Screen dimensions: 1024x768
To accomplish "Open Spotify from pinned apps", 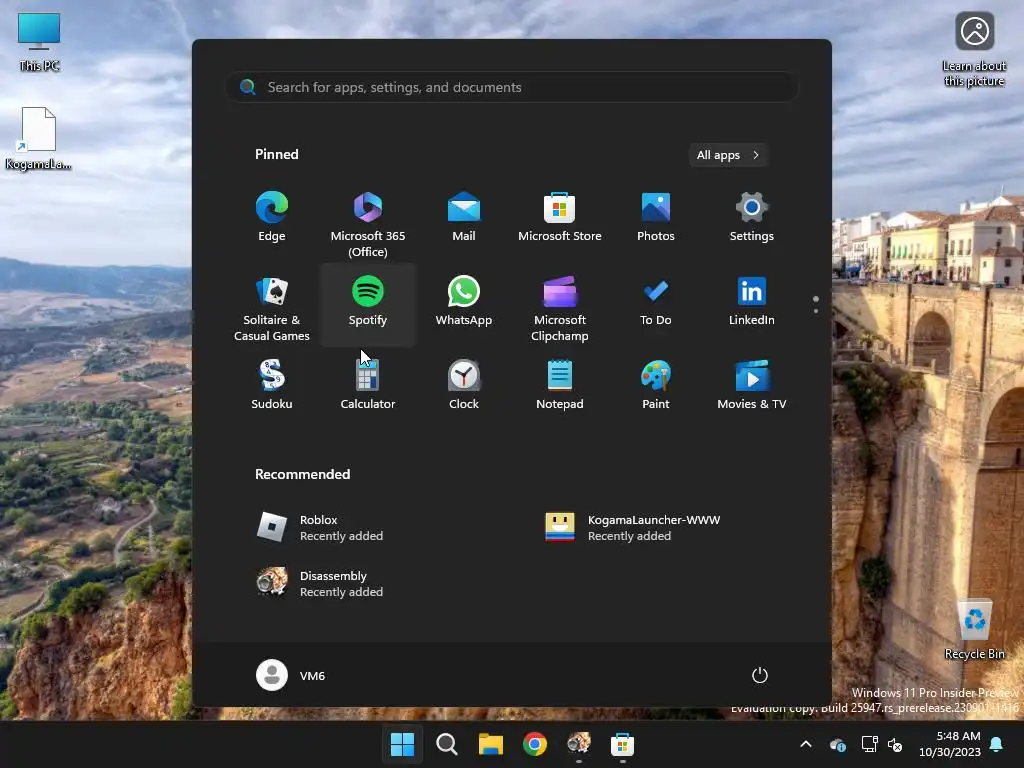I will coord(368,304).
